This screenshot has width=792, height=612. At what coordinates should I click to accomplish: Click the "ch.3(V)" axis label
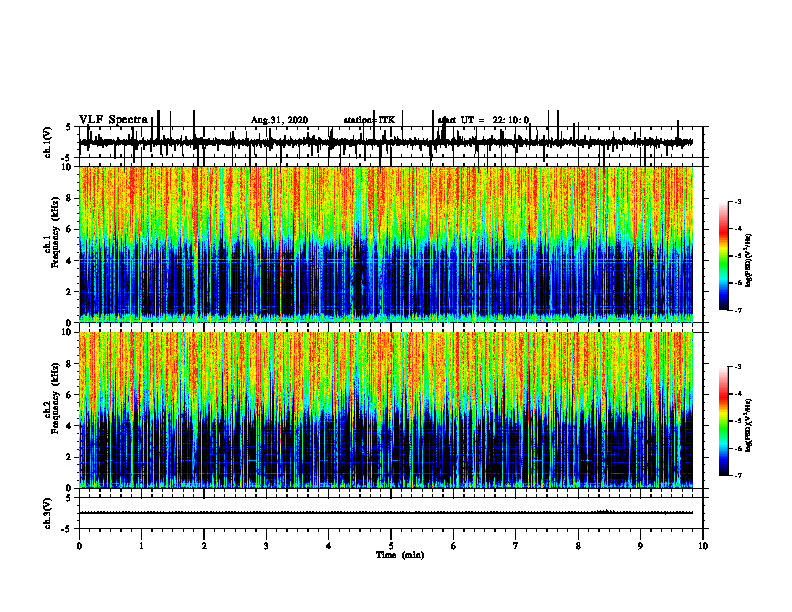point(48,514)
